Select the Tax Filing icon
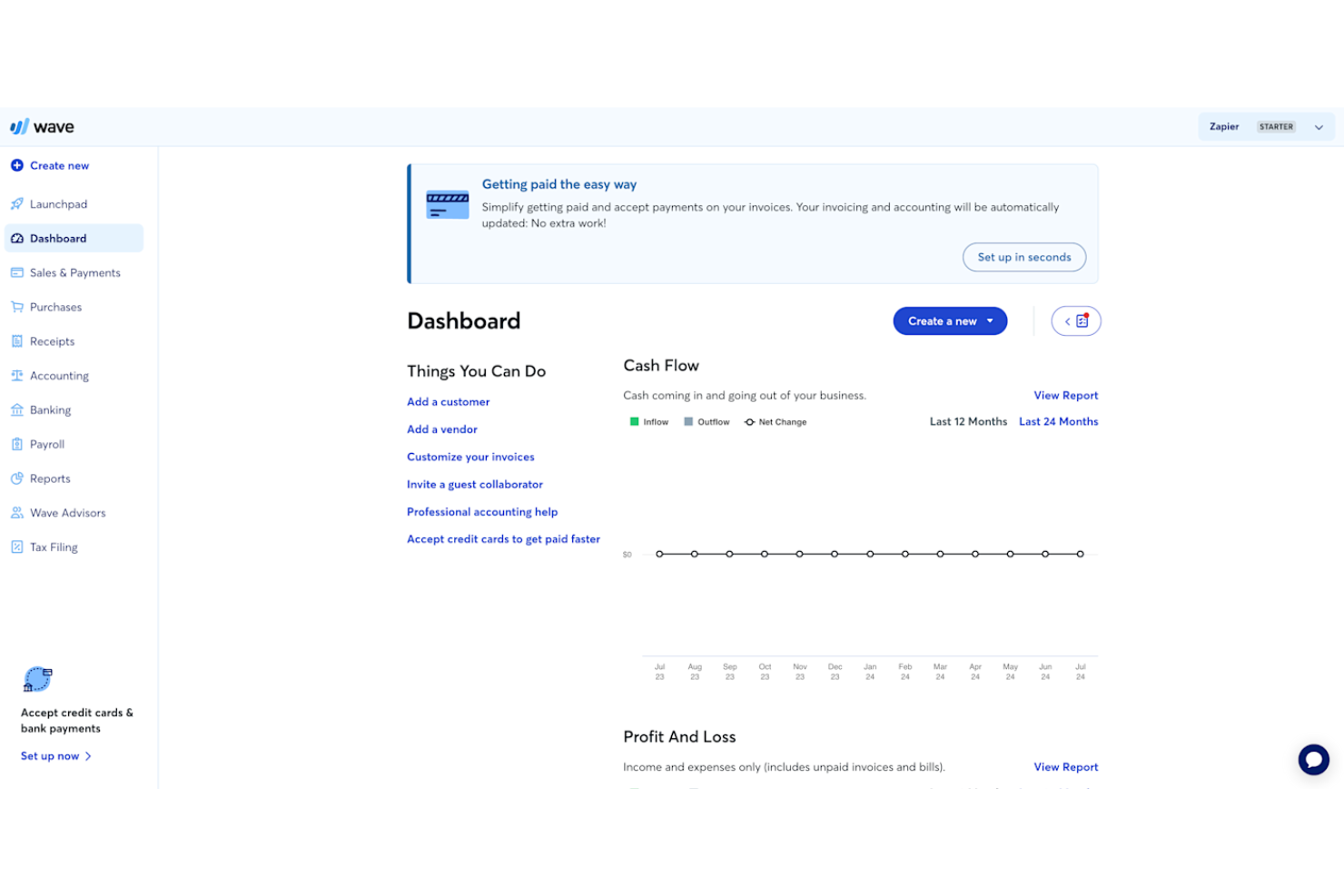The width and height of the screenshot is (1344, 896). pyautogui.click(x=16, y=546)
